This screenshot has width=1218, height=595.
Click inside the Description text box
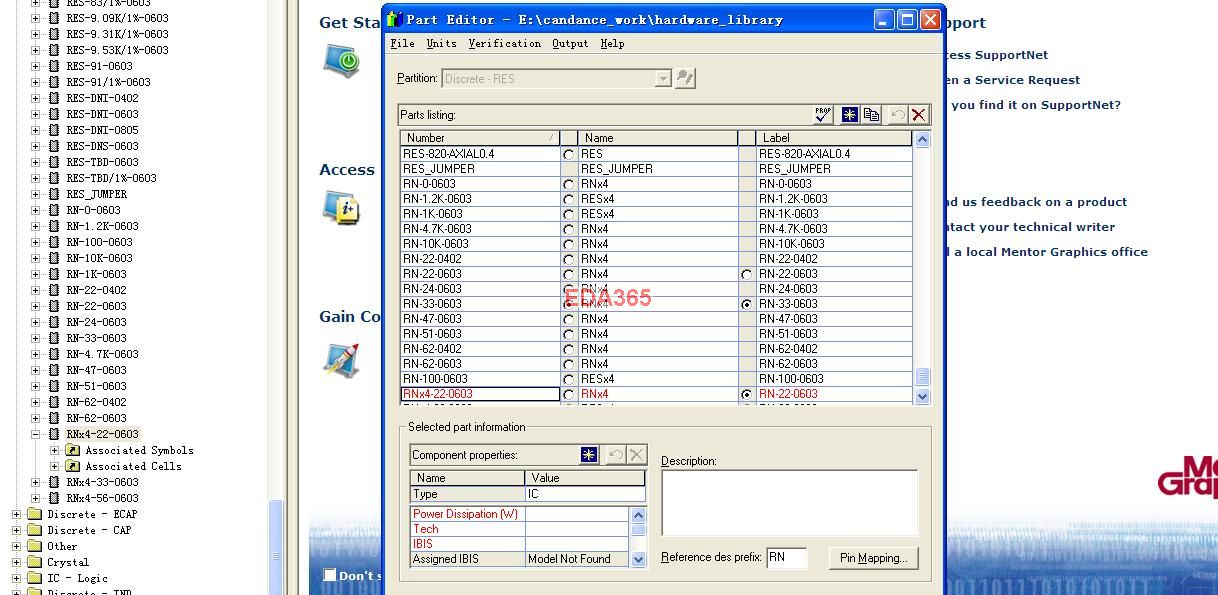[789, 503]
